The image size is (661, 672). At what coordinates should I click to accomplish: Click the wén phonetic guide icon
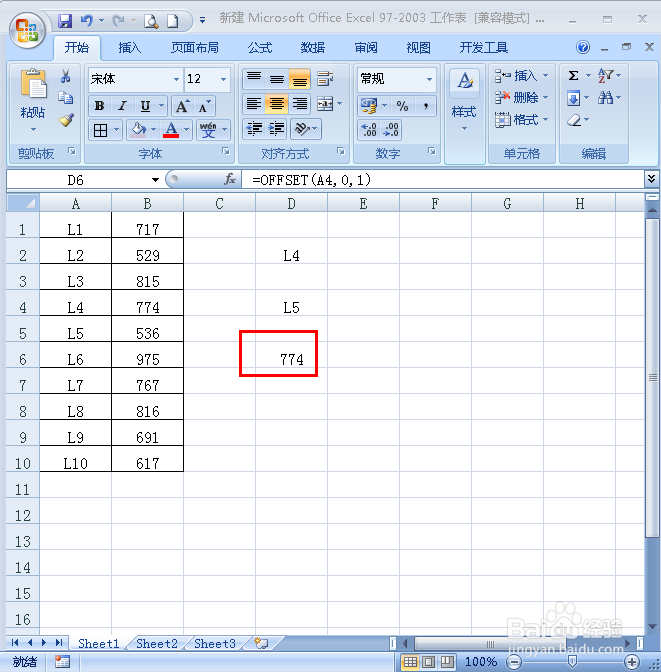pos(208,129)
